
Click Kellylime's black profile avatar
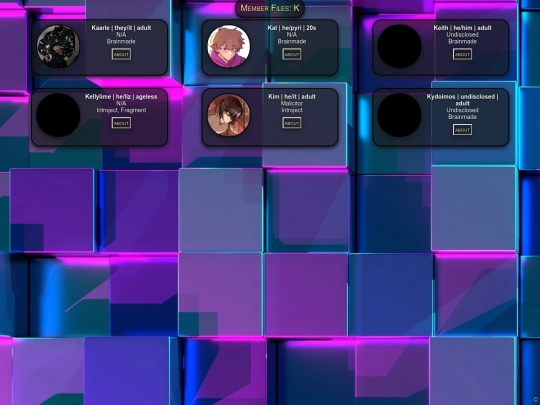pyautogui.click(x=58, y=115)
